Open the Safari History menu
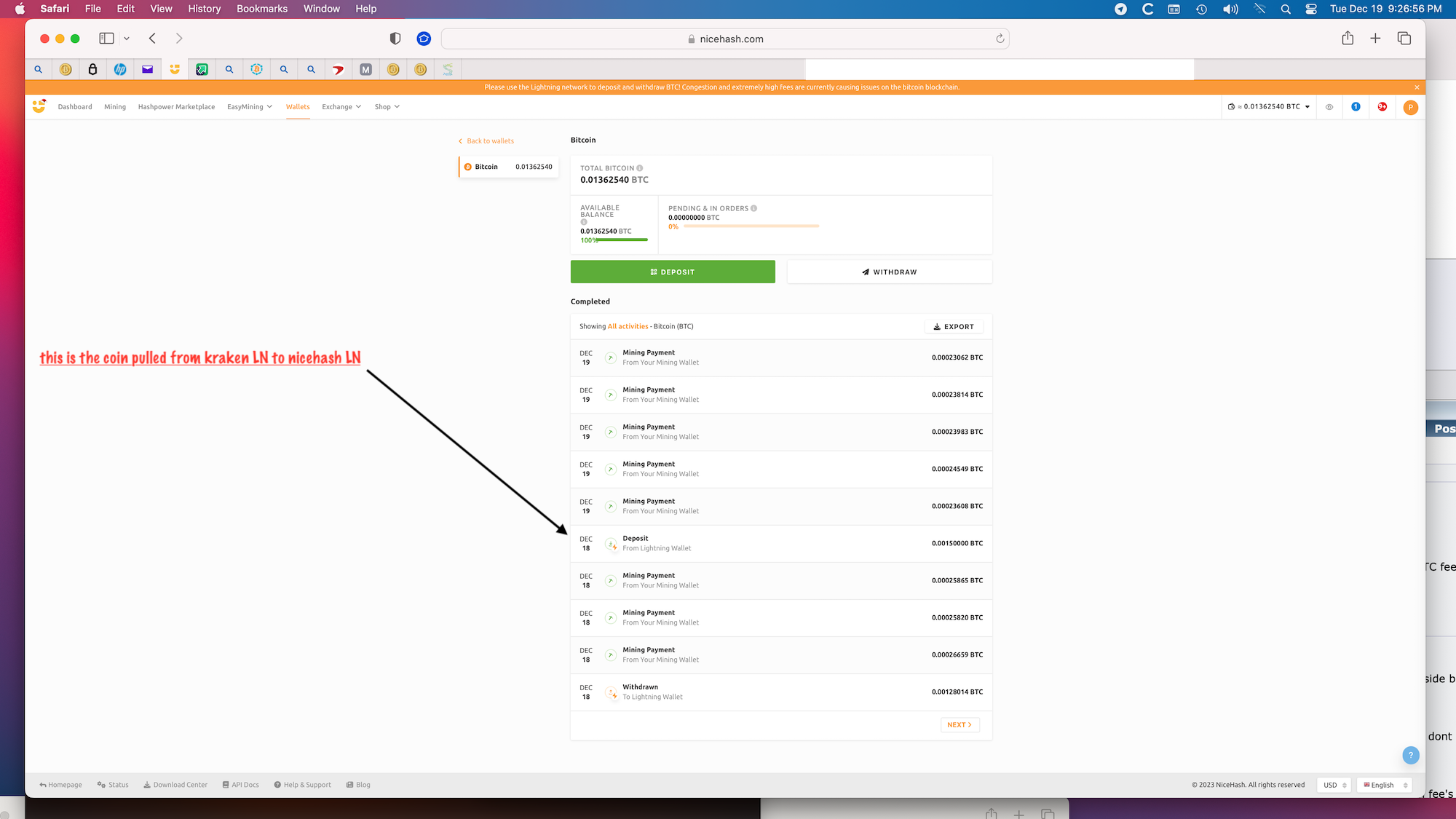This screenshot has height=819, width=1456. tap(204, 9)
